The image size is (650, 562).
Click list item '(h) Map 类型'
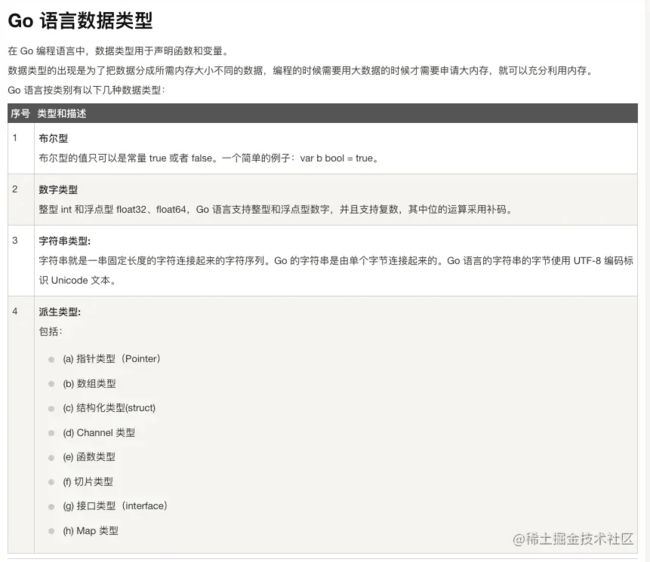[90, 531]
